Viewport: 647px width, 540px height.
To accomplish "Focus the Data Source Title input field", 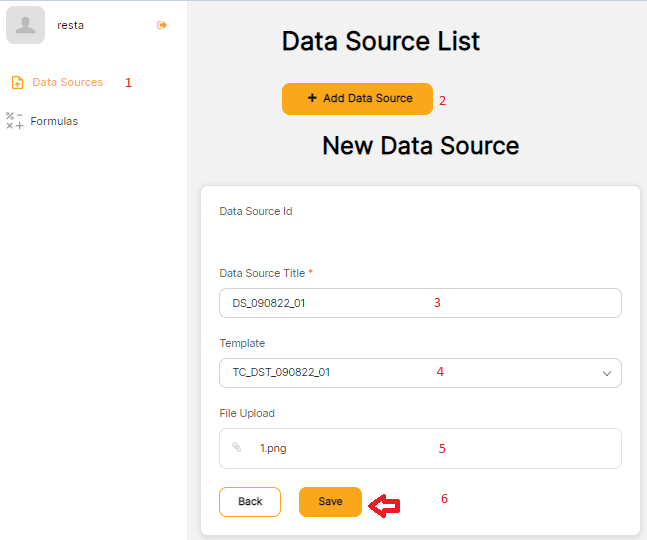I will coord(420,303).
